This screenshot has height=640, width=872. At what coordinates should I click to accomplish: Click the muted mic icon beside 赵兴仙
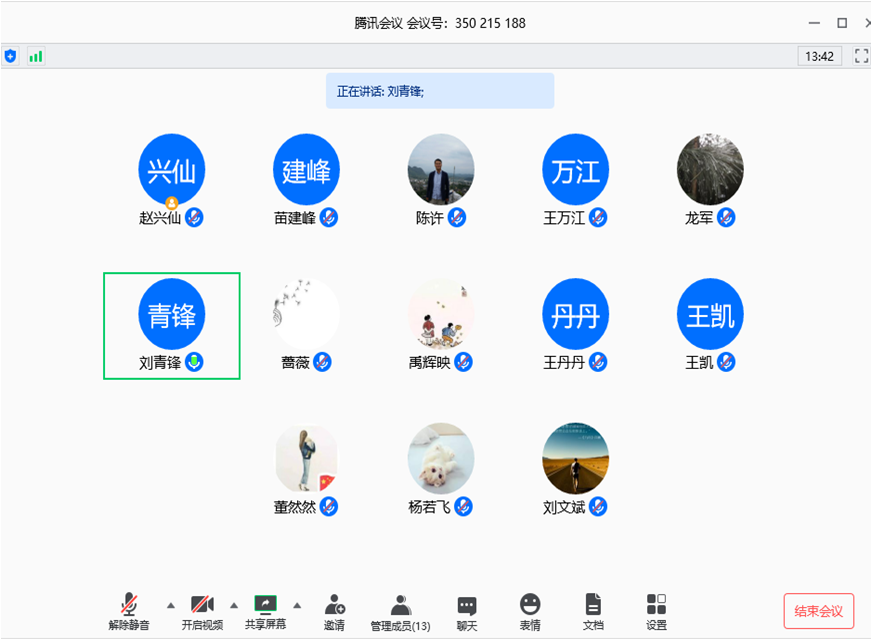[194, 217]
